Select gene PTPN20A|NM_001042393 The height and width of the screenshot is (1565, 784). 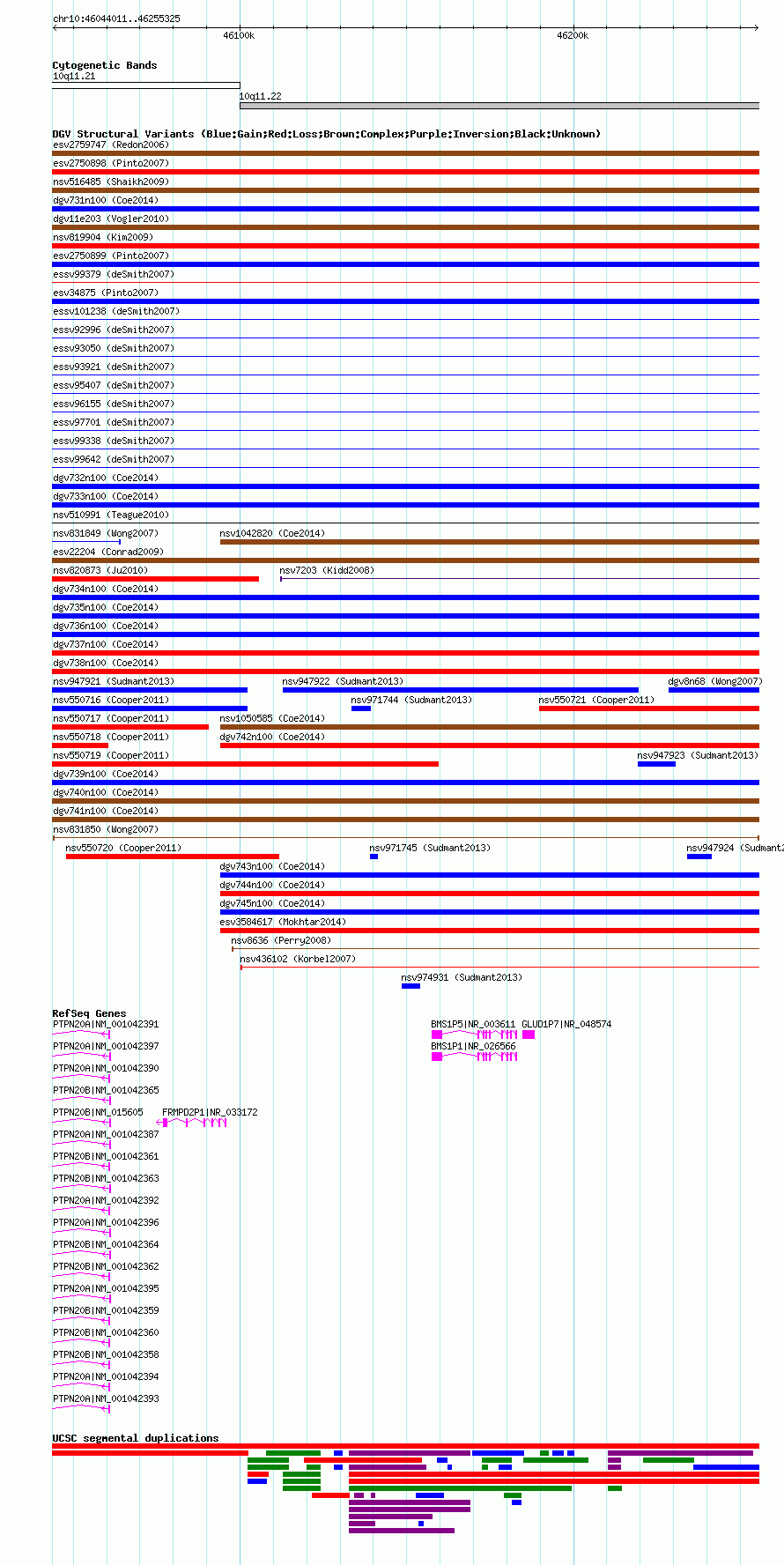pos(106,1398)
